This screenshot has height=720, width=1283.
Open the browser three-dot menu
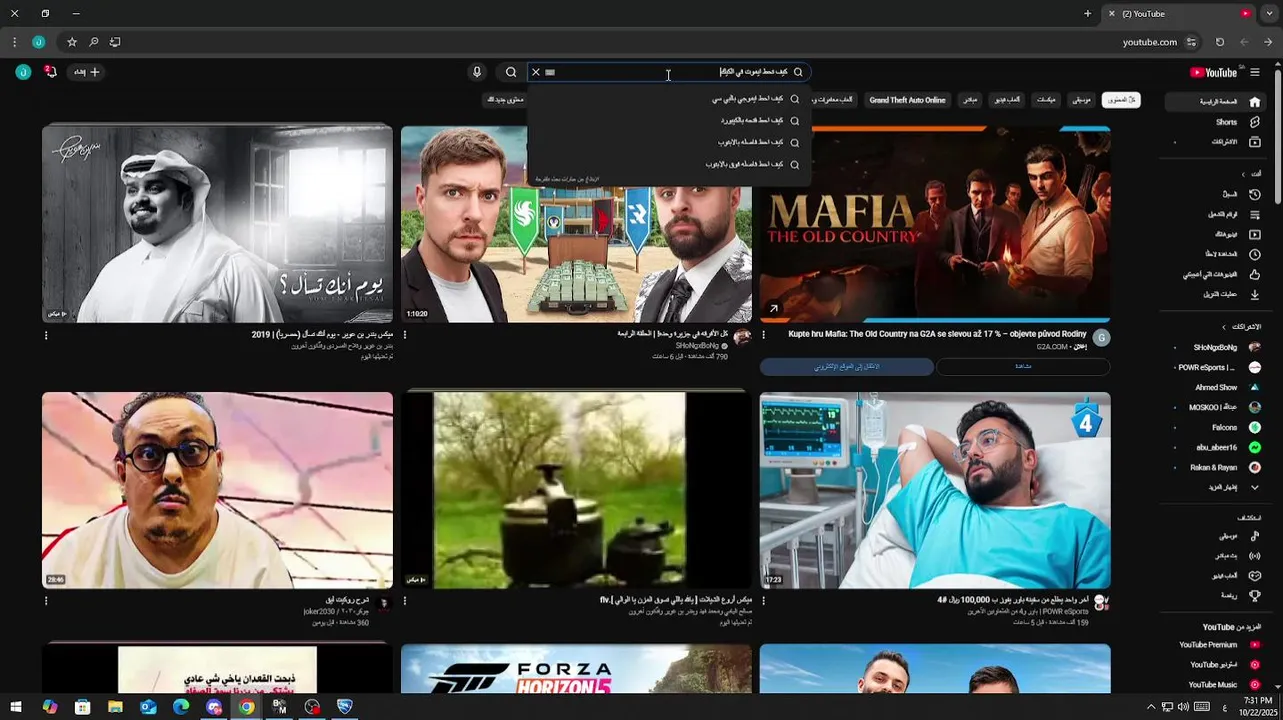tap(14, 42)
